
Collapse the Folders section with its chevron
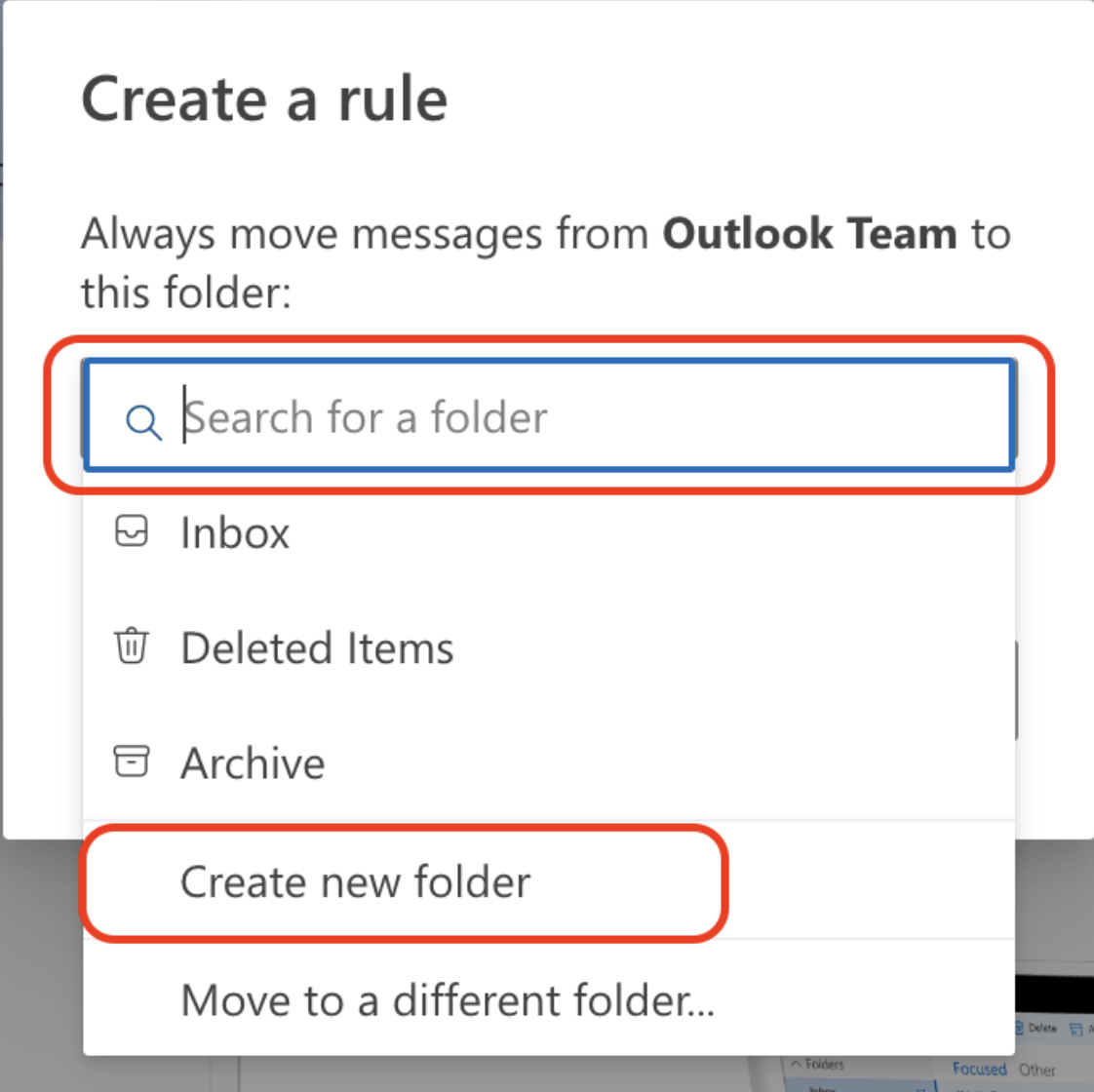pos(796,1065)
